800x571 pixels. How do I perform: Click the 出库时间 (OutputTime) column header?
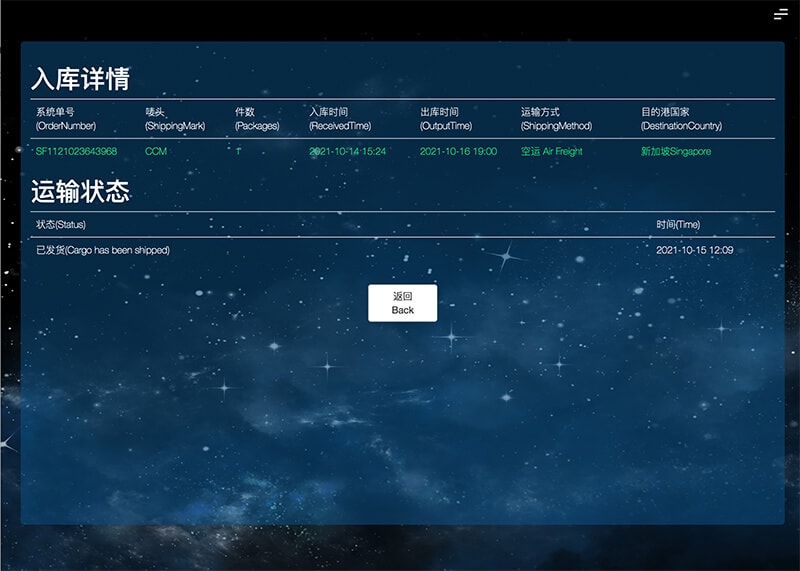446,119
